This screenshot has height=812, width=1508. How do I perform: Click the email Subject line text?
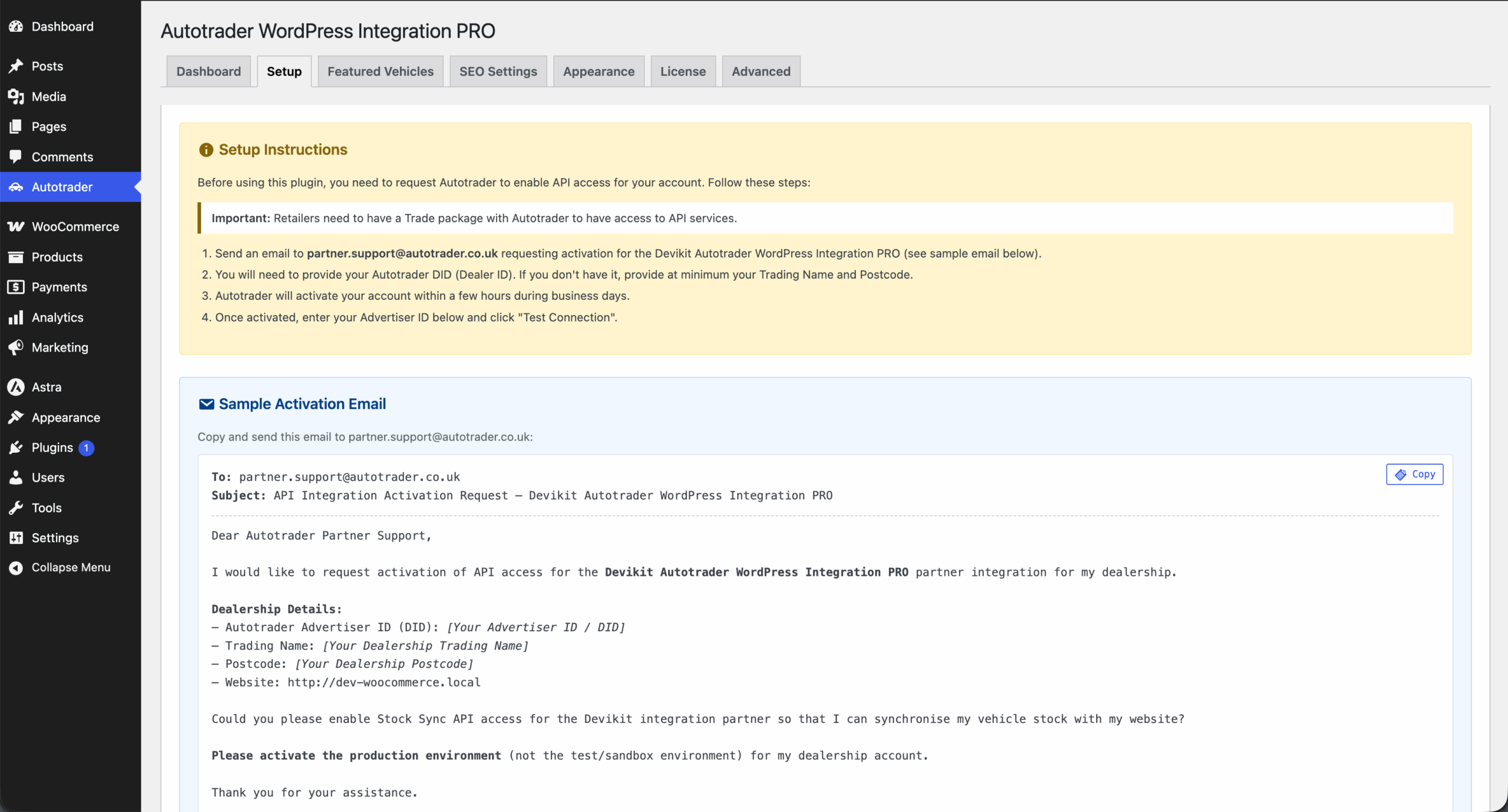click(x=522, y=496)
